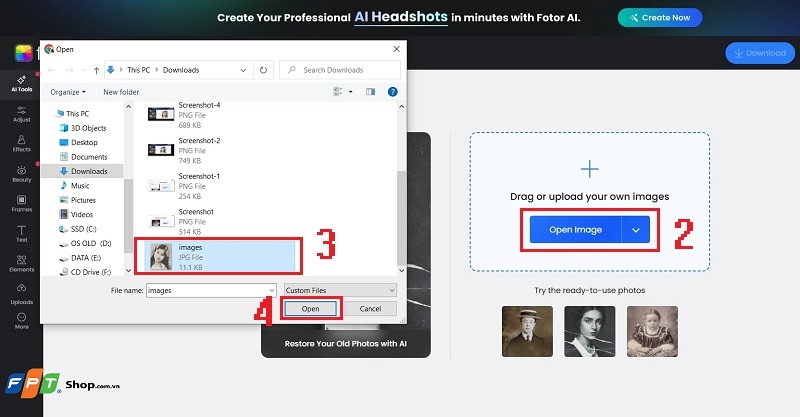Select the Adjust tool in Fotor sidebar
Screen dimensions: 800x417
point(21,114)
